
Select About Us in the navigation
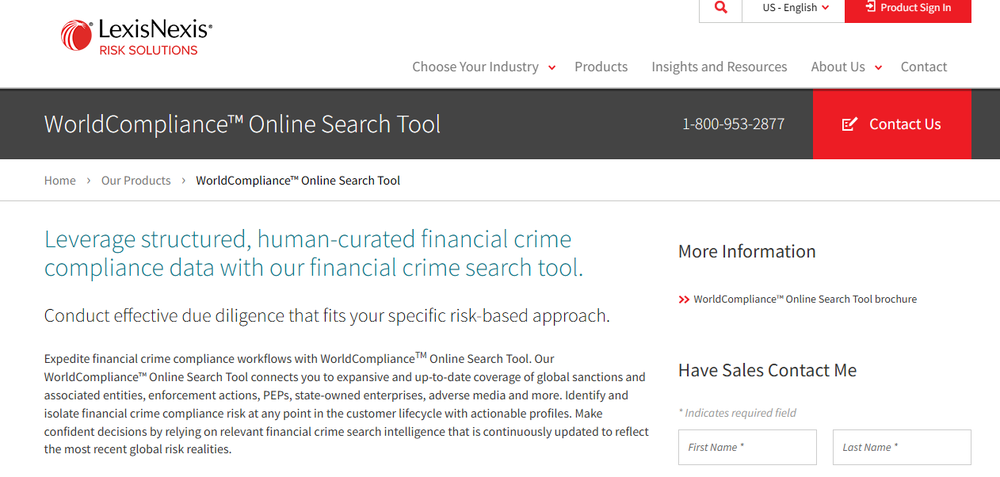coord(838,66)
